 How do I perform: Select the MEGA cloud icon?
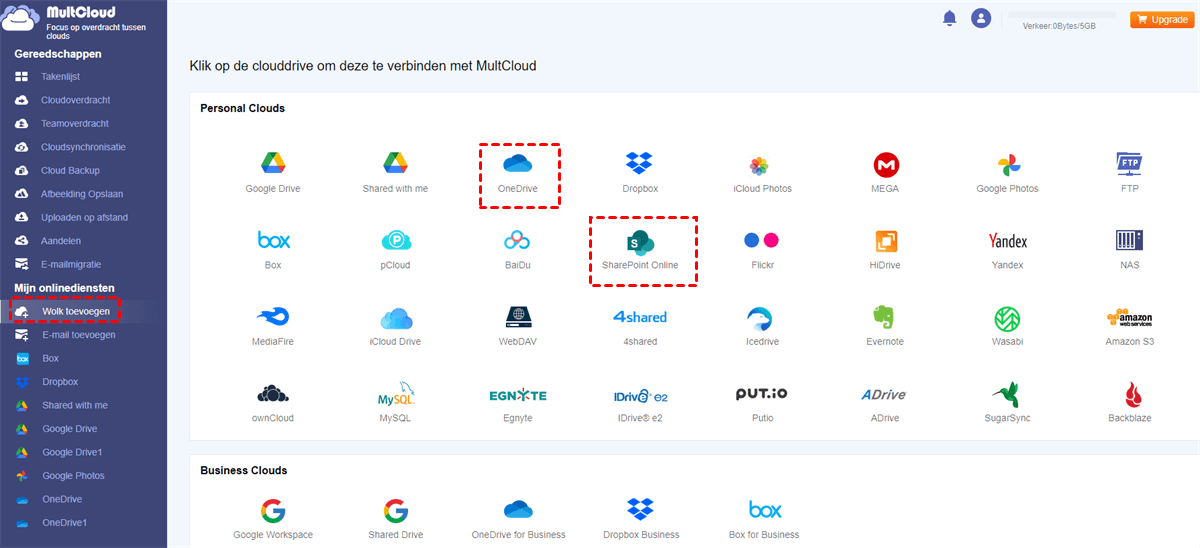(x=885, y=165)
